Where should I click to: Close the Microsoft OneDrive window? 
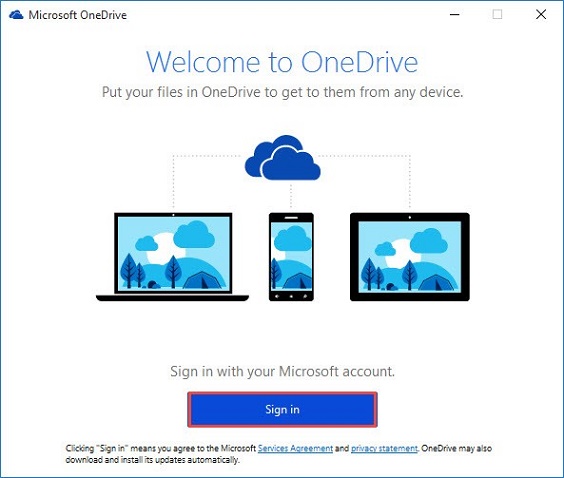(x=541, y=15)
